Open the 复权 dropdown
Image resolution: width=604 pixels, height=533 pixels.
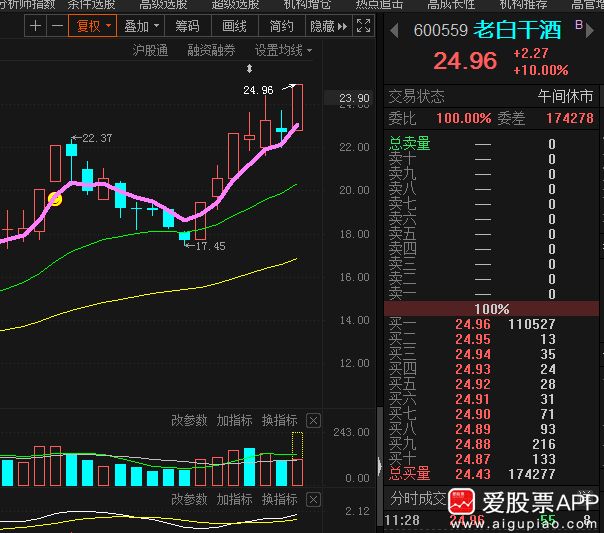tap(93, 26)
